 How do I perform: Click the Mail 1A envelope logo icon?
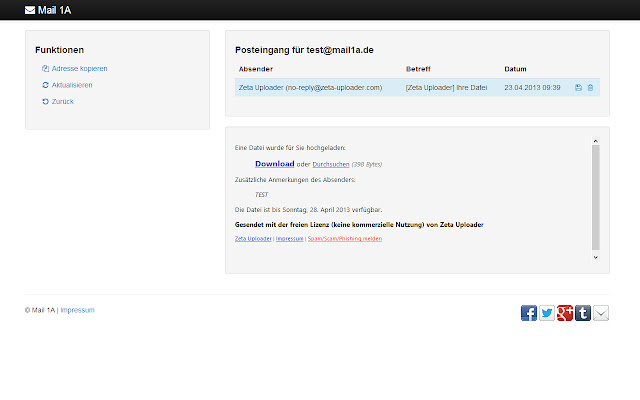point(30,10)
